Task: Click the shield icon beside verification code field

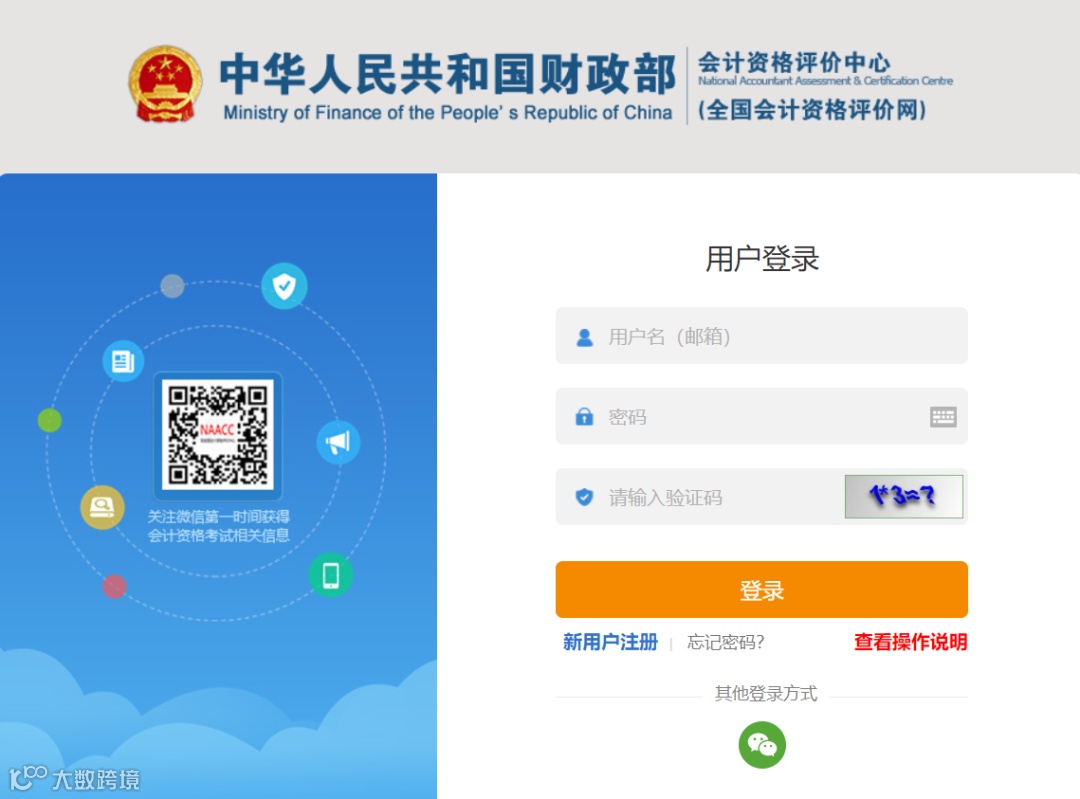Action: (x=584, y=497)
